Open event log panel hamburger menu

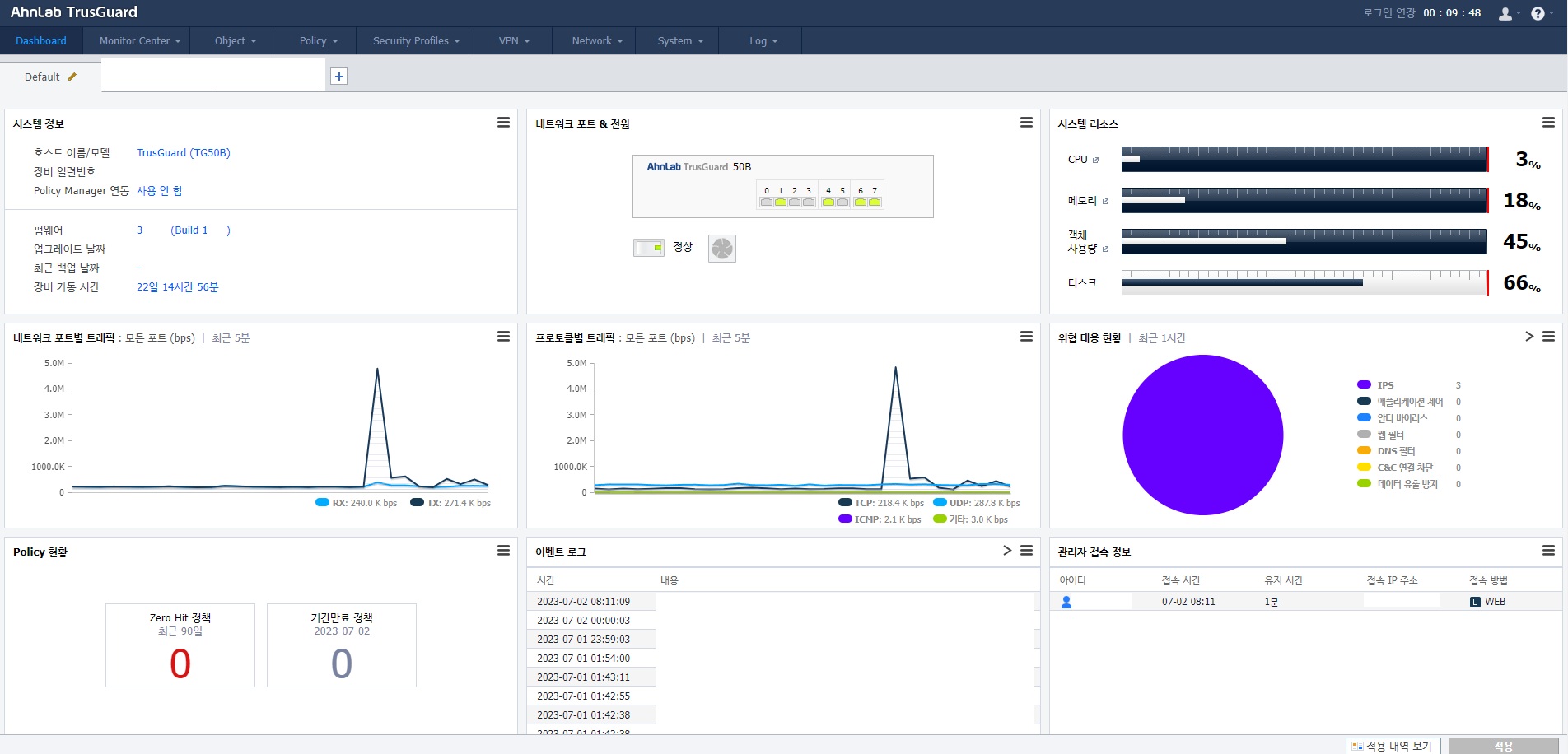[x=1026, y=551]
